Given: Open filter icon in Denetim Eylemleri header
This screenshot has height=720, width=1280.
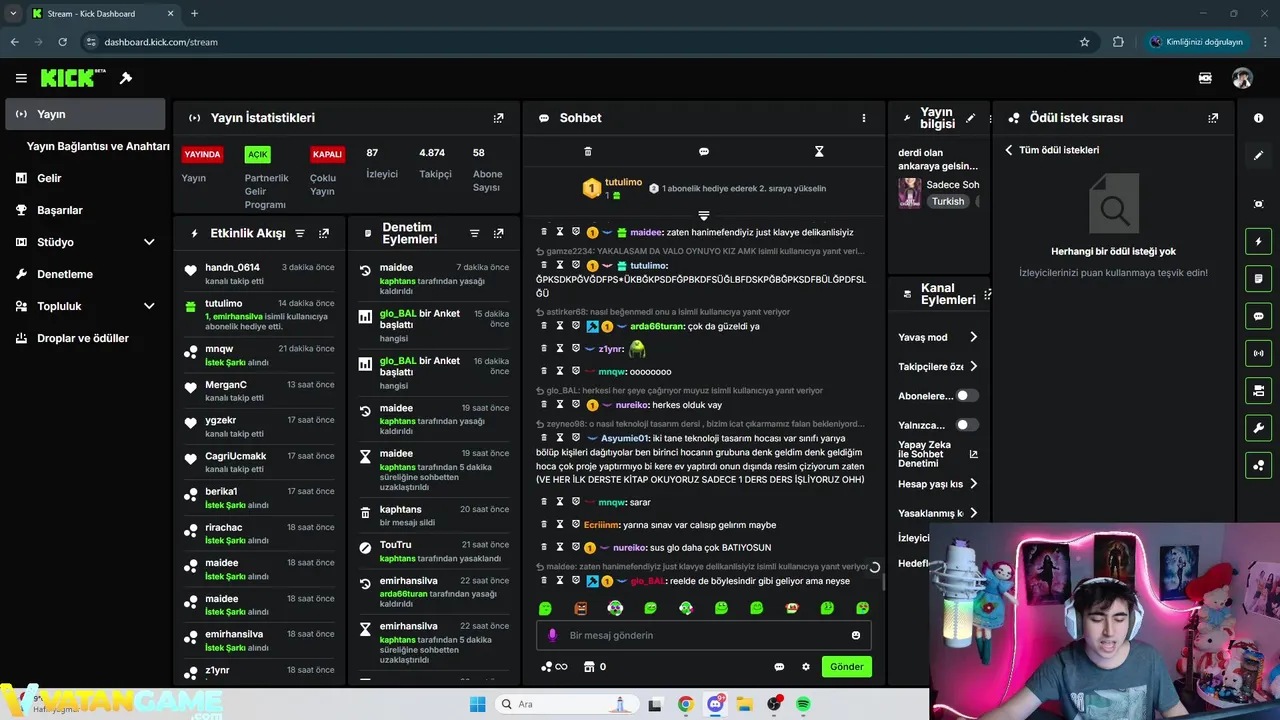Looking at the screenshot, I should pos(475,233).
